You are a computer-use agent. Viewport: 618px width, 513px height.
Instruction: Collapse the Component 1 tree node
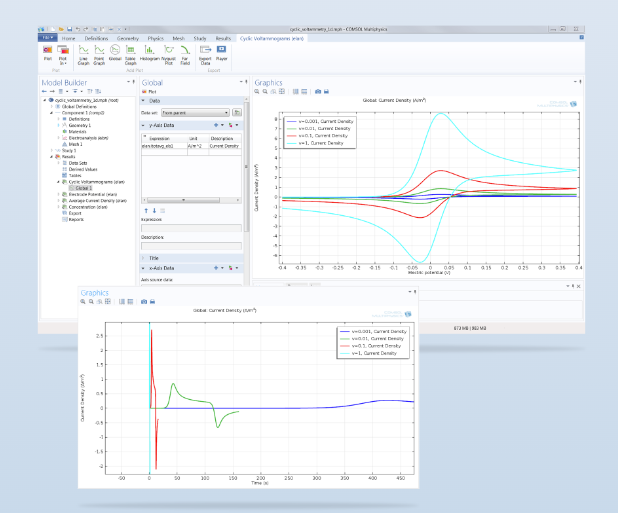(x=52, y=113)
